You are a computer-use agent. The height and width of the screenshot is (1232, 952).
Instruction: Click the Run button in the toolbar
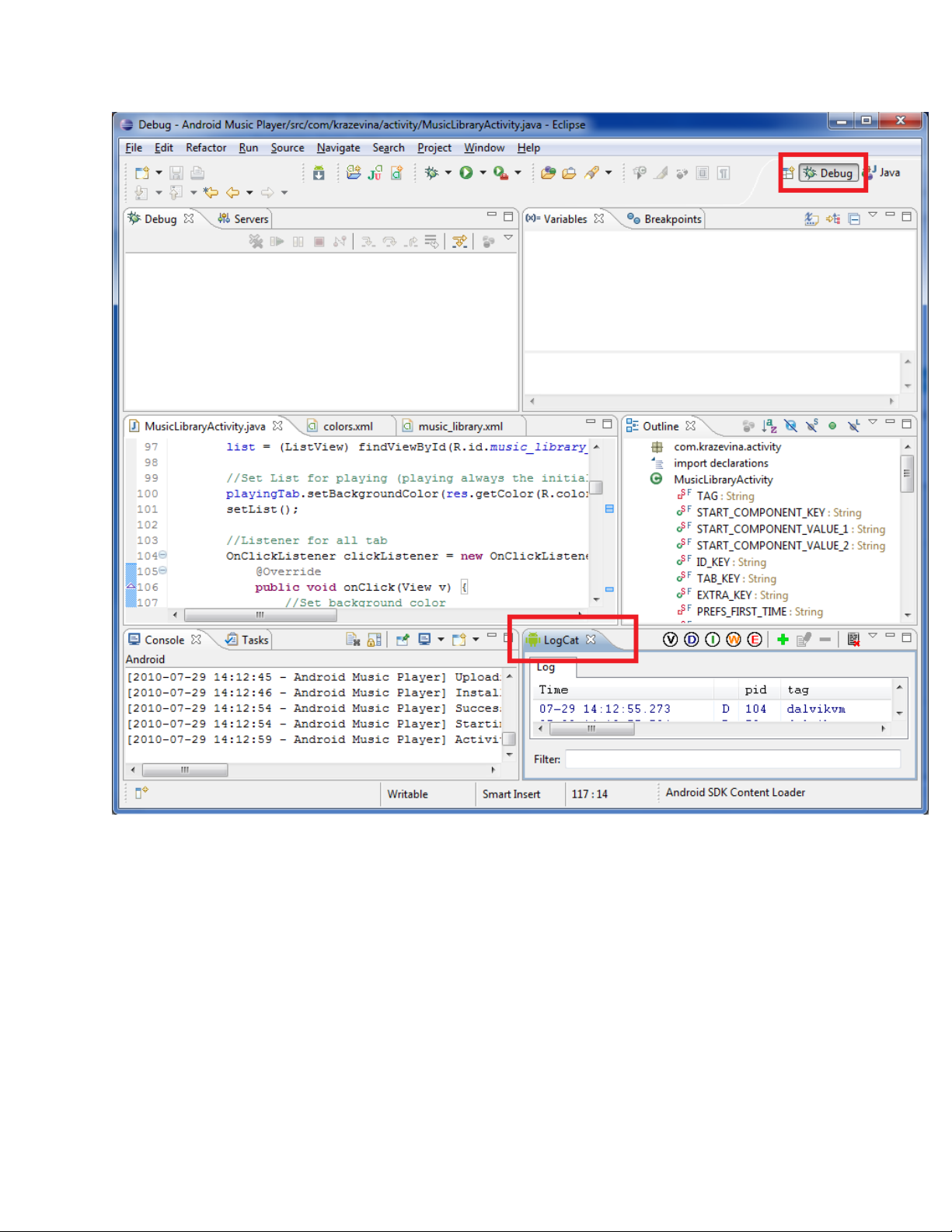(x=466, y=173)
